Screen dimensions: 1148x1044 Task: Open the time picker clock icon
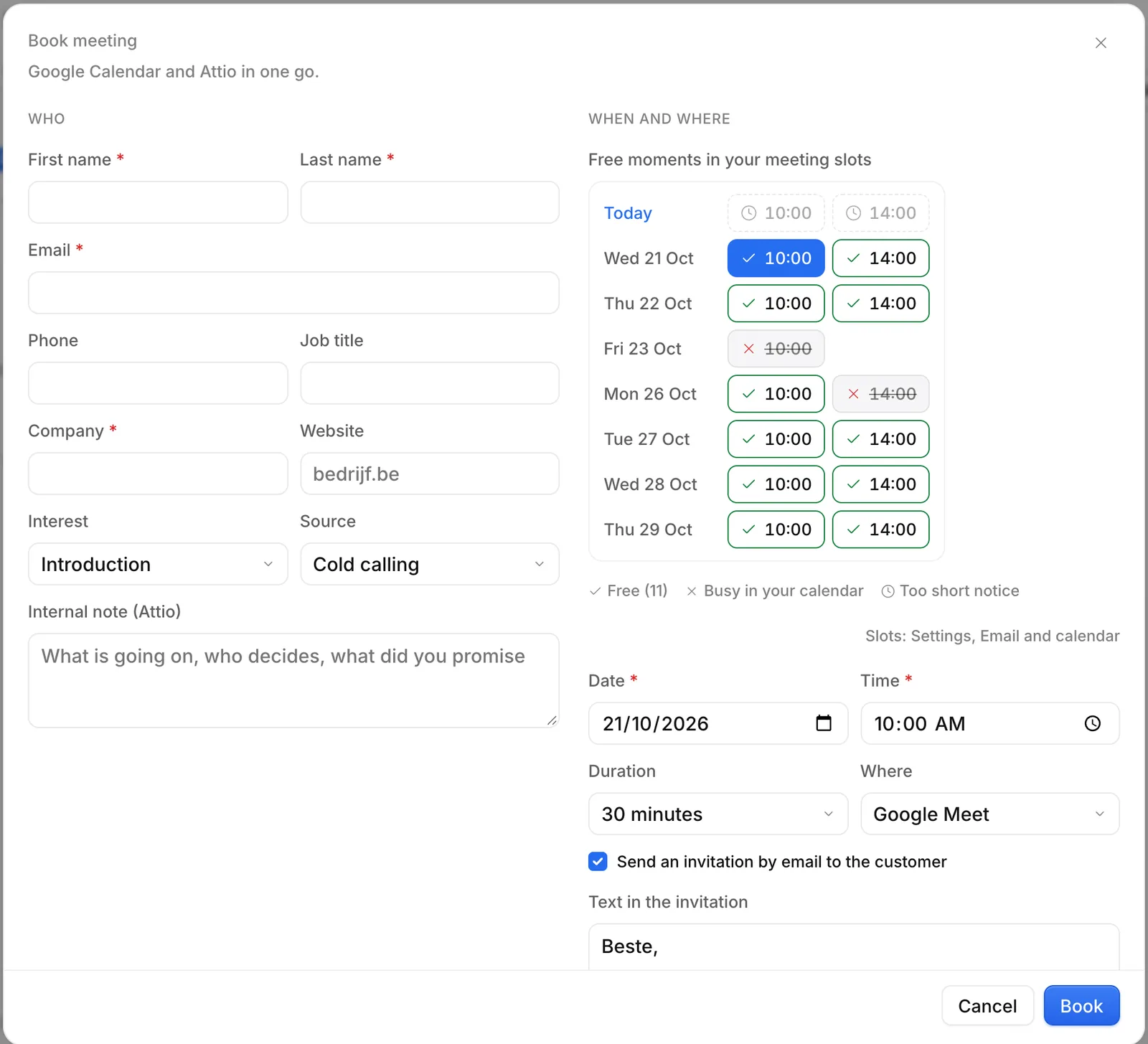(x=1092, y=723)
